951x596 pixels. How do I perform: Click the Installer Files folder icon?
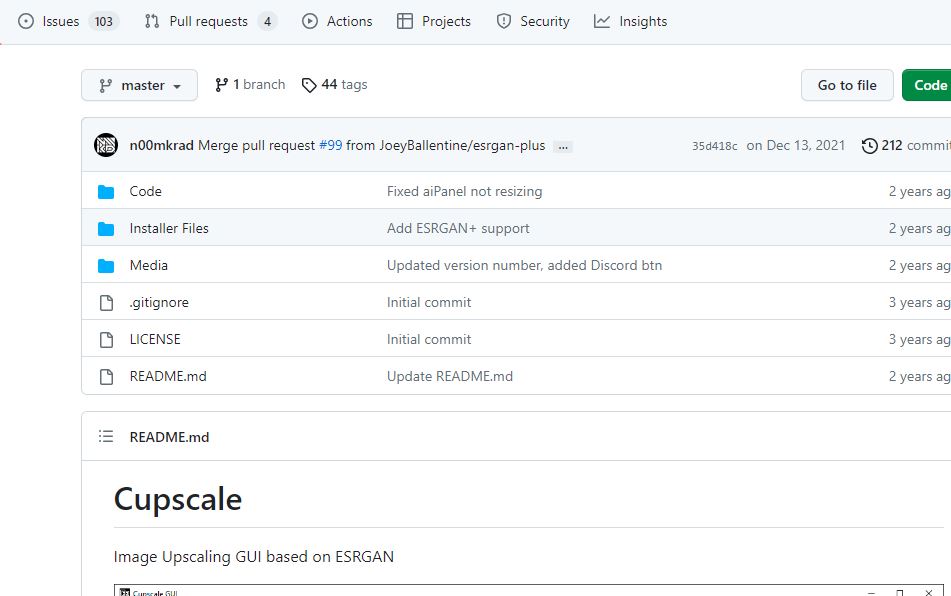[x=106, y=229]
